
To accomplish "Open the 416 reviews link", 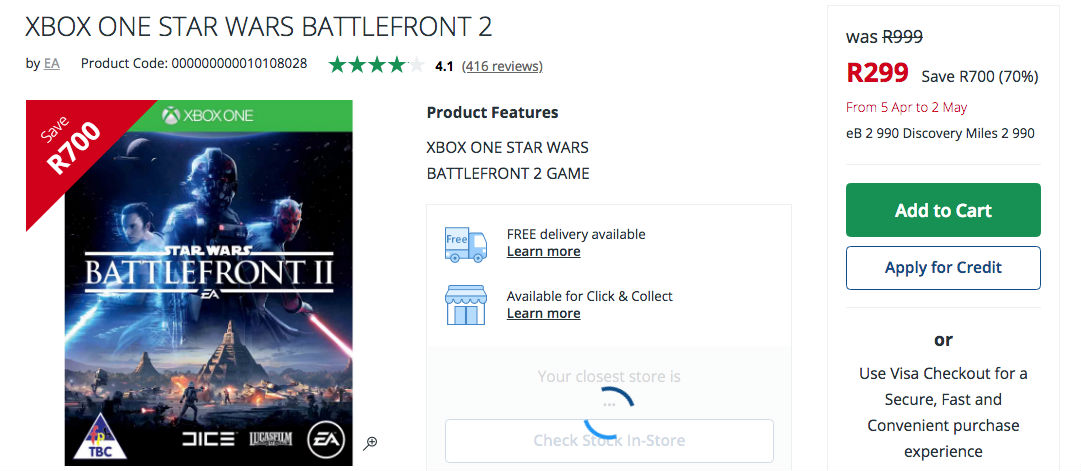I will [x=502, y=66].
